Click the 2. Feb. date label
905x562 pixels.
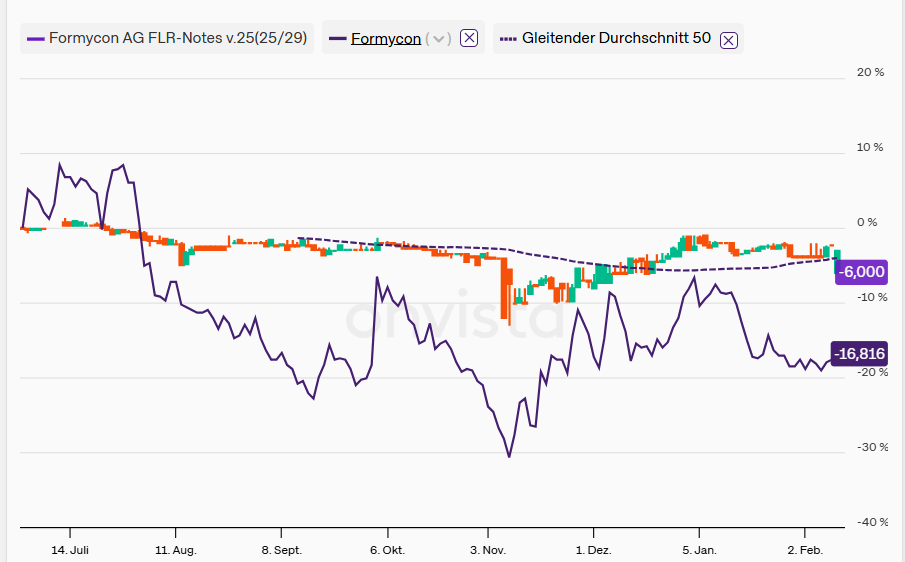[805, 550]
